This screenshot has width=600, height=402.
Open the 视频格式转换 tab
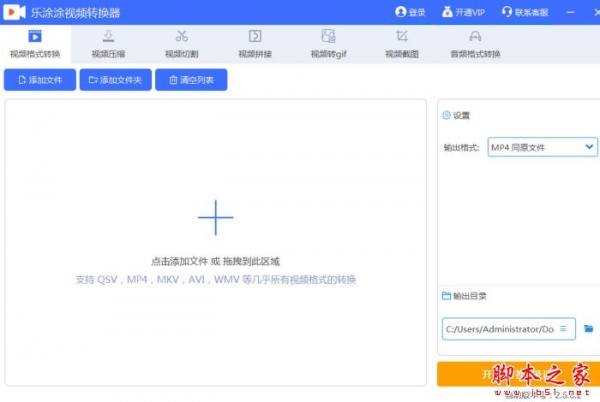click(35, 44)
